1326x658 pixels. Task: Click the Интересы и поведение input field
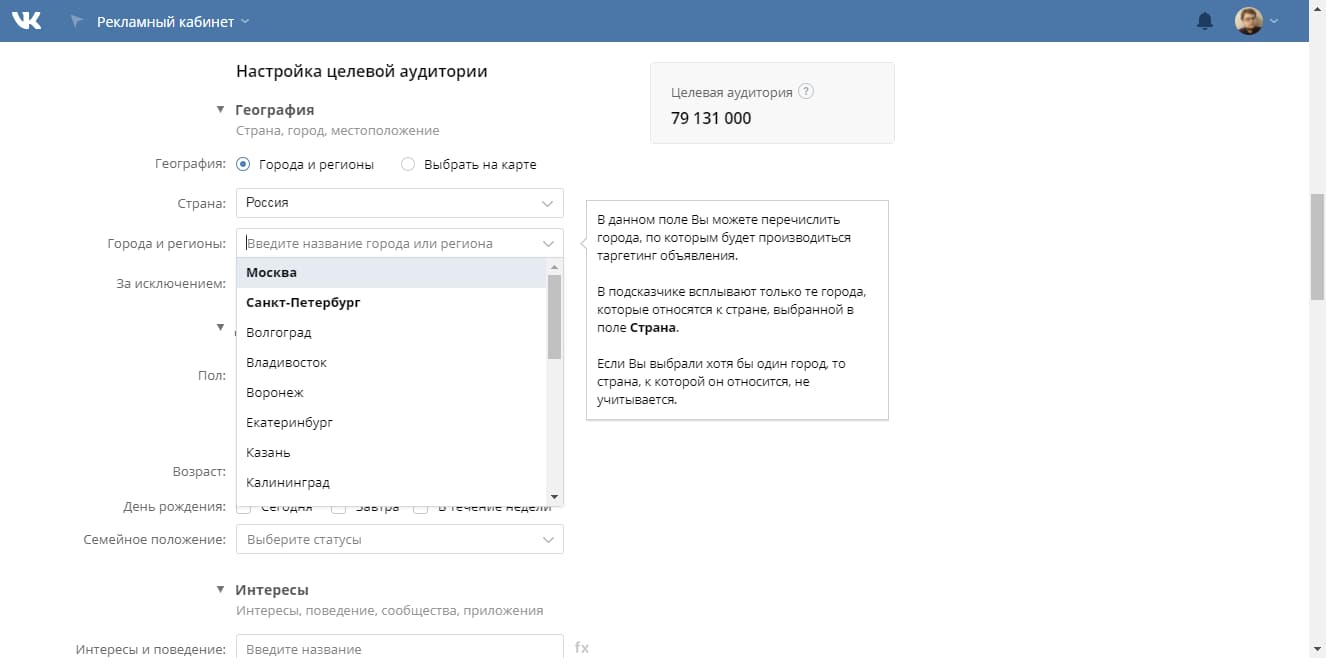(x=399, y=648)
